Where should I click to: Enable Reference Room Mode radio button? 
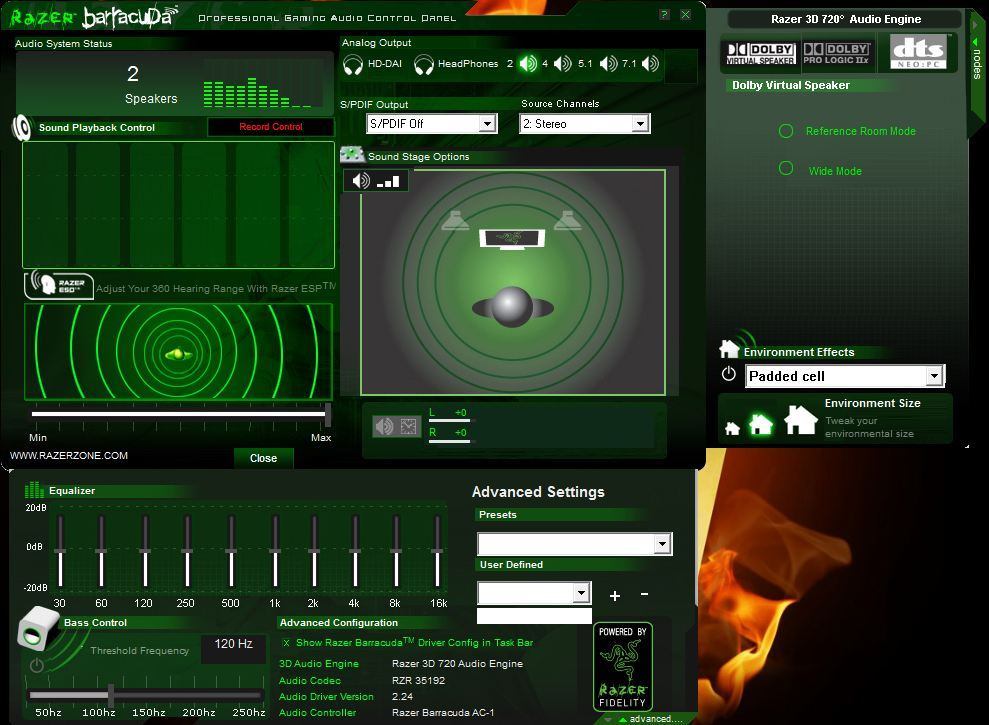point(786,131)
